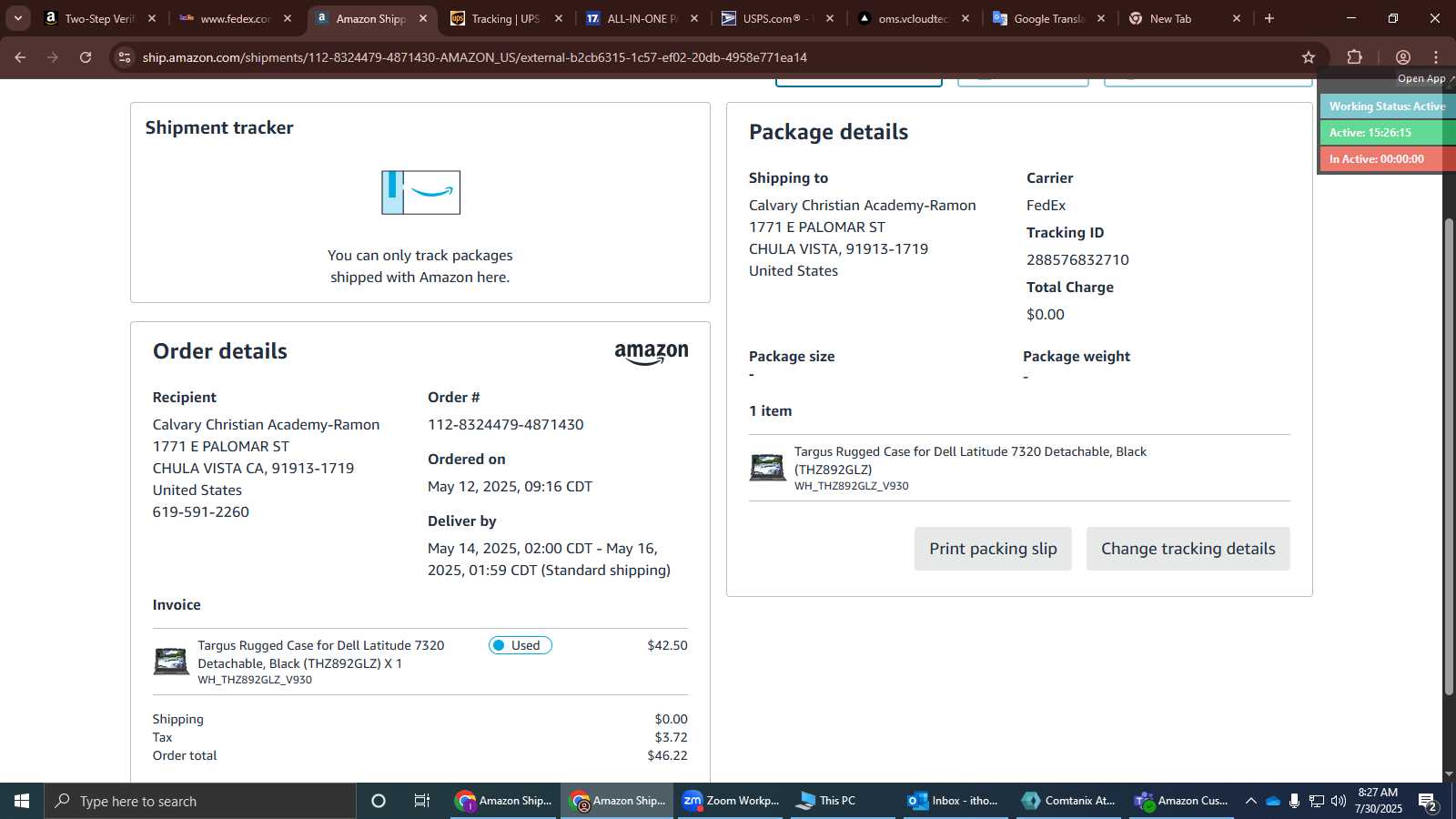1456x819 pixels.
Task: Open a new browser tab
Action: (x=1269, y=18)
